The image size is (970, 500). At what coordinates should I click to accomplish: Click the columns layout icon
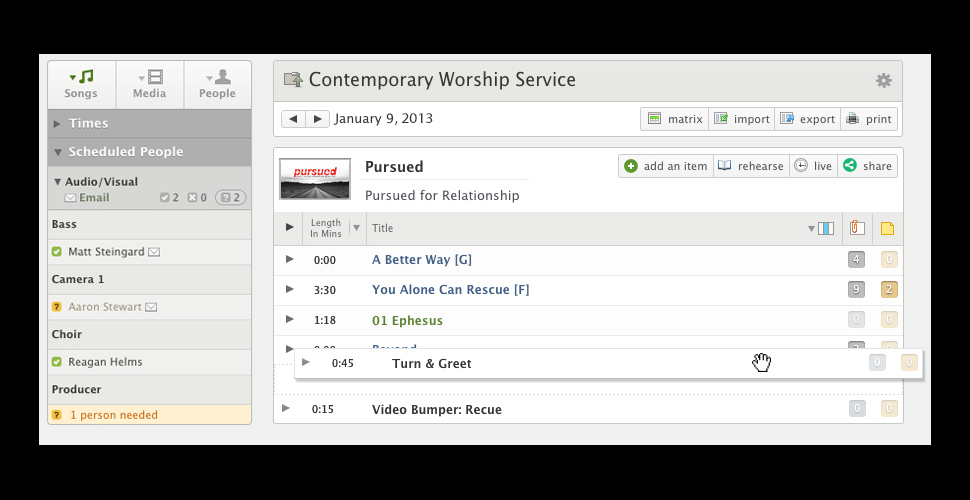click(825, 228)
